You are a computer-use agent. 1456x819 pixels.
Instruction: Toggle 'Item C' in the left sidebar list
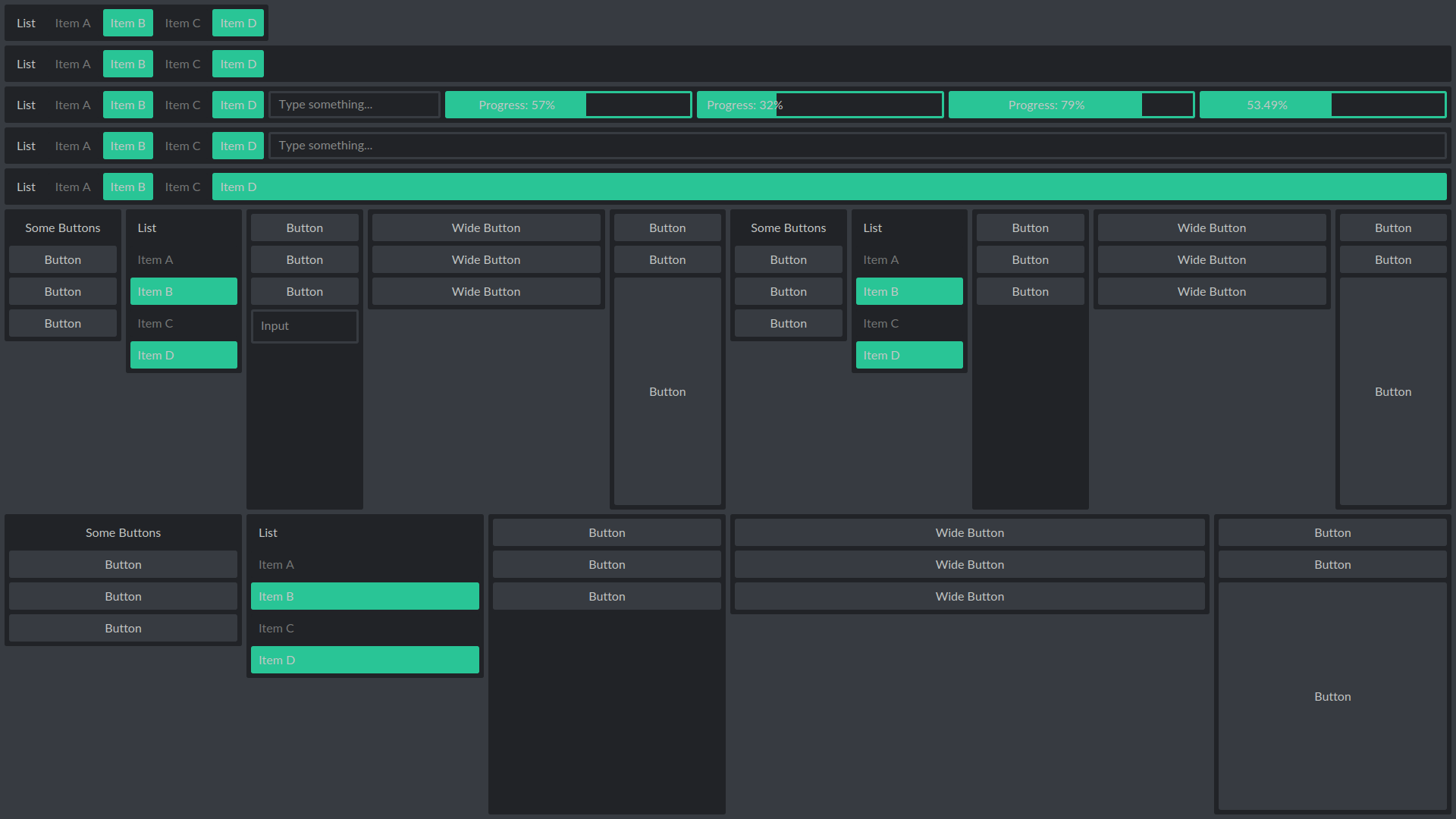[184, 323]
